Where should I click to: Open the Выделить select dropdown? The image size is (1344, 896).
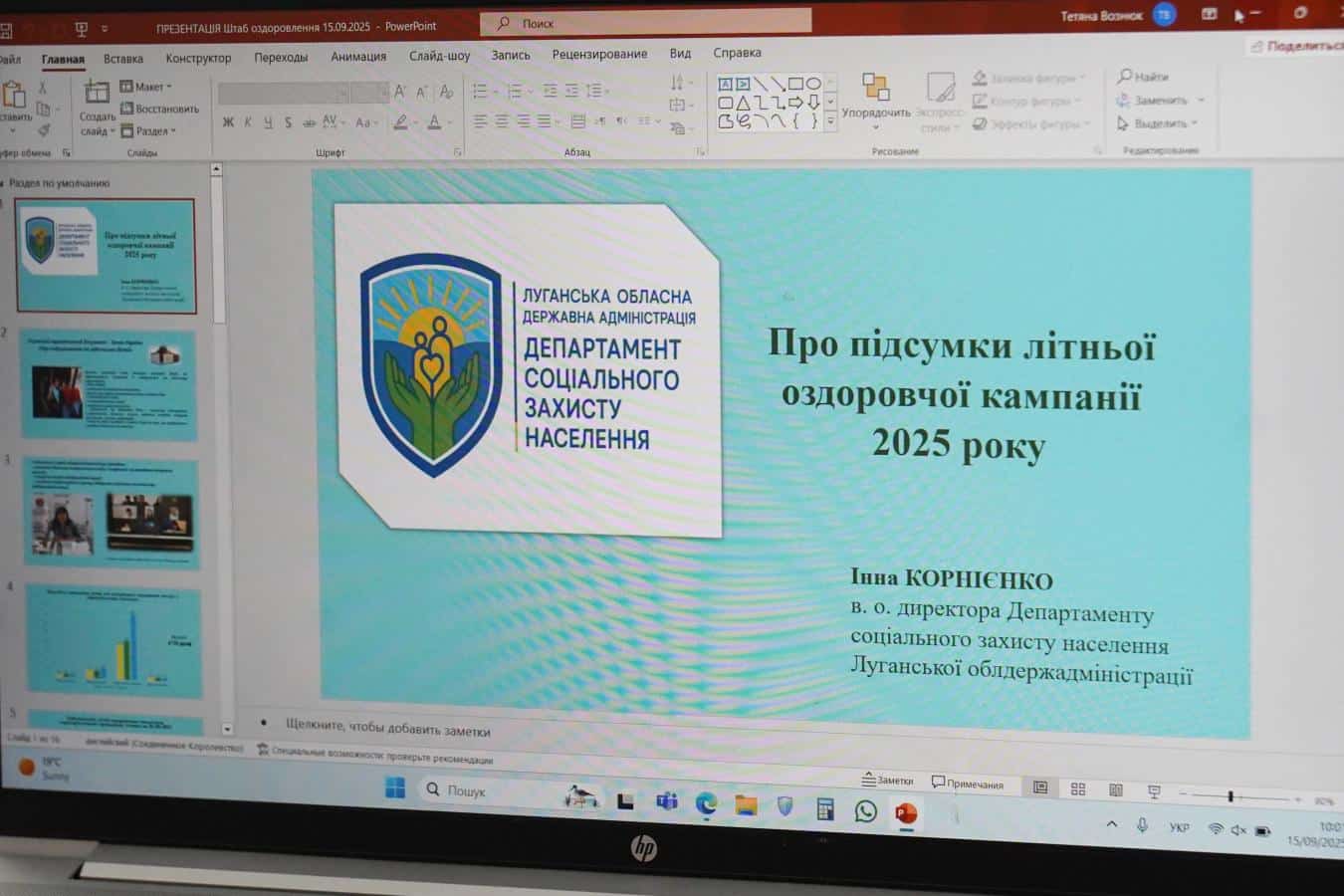click(1158, 123)
